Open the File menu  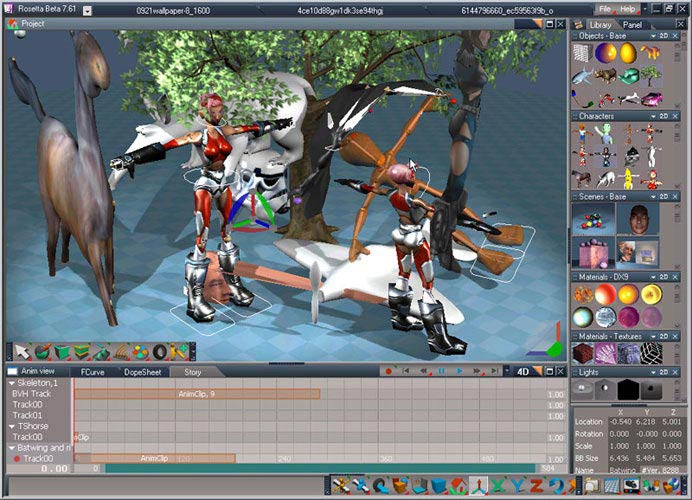click(x=606, y=8)
